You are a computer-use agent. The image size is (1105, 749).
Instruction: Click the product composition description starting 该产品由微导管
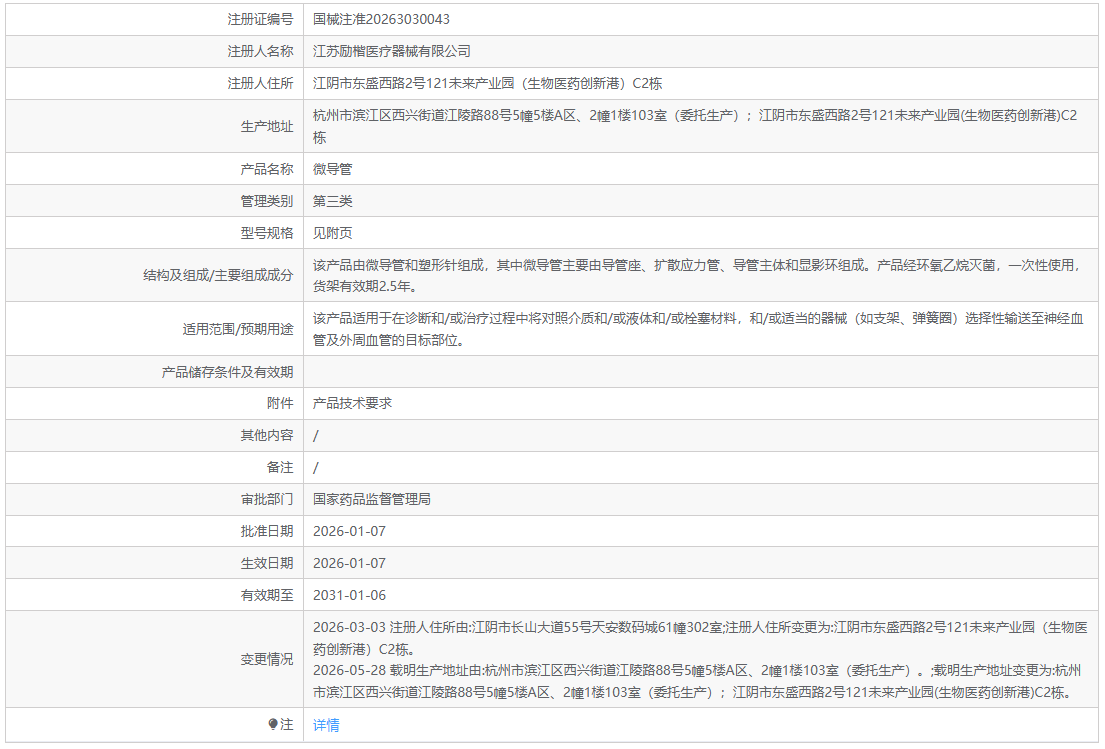click(696, 276)
